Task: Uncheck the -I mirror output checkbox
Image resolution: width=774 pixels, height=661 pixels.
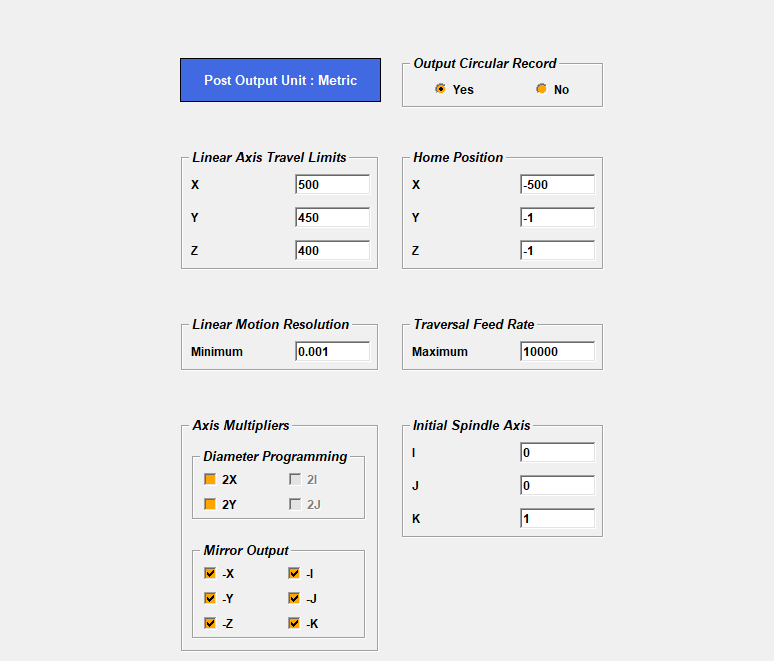Action: (294, 573)
